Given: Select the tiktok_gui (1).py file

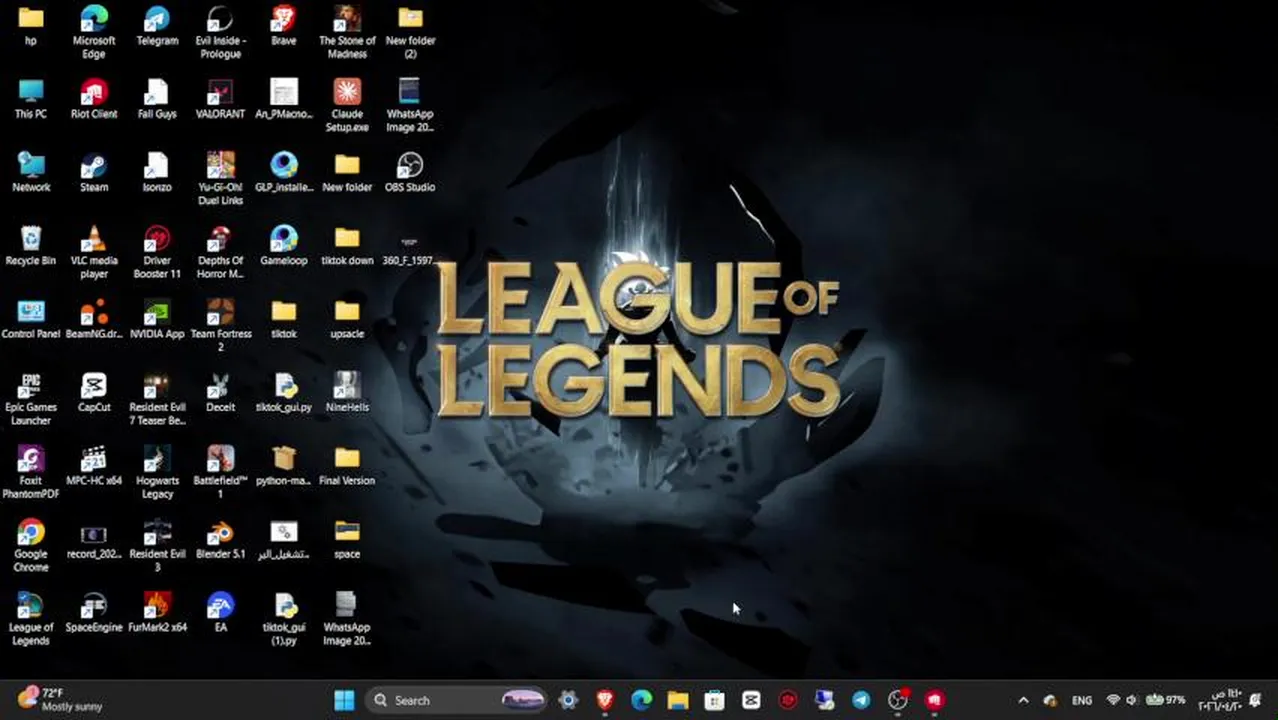Looking at the screenshot, I should click(x=284, y=618).
